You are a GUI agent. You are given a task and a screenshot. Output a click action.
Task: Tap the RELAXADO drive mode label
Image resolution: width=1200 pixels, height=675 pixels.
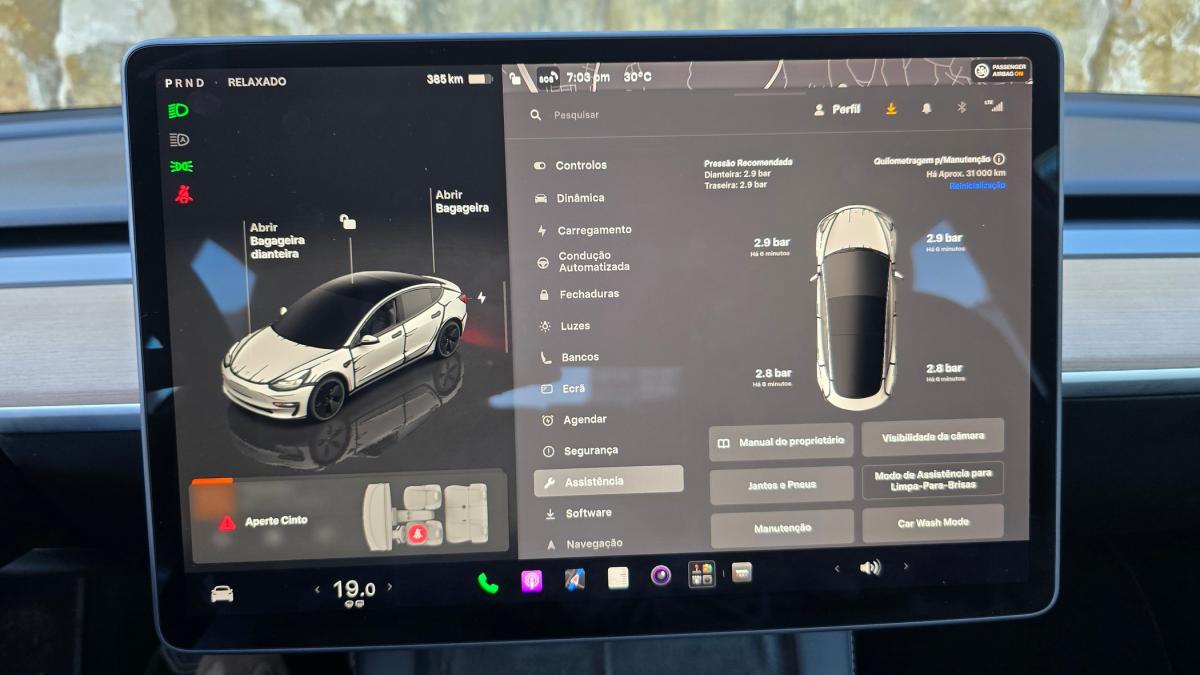pyautogui.click(x=257, y=82)
